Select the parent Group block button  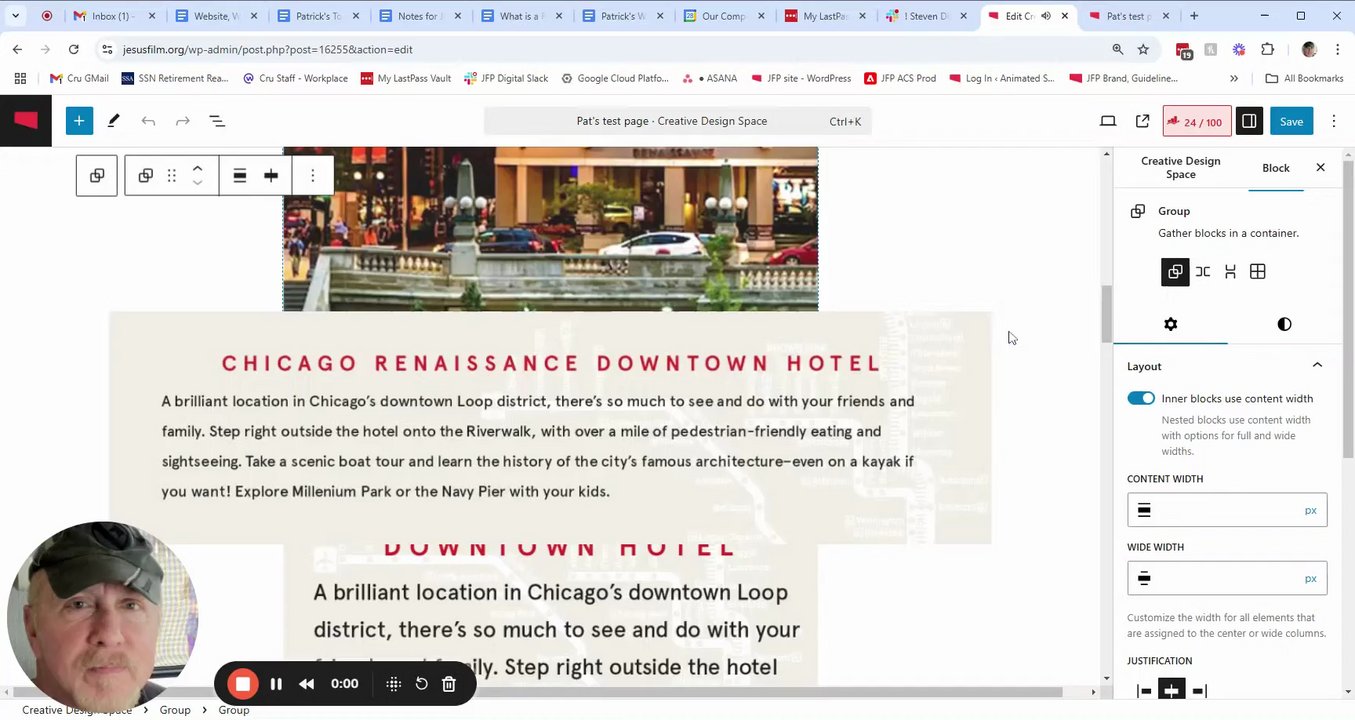[97, 176]
